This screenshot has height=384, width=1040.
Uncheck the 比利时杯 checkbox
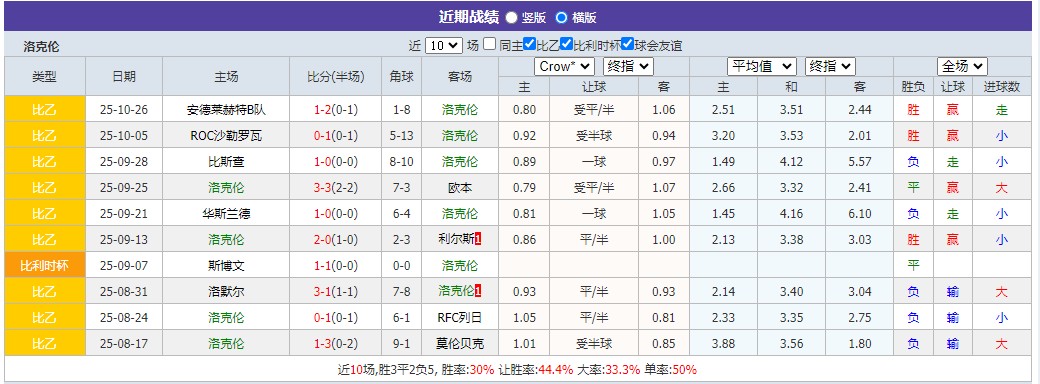pos(566,44)
